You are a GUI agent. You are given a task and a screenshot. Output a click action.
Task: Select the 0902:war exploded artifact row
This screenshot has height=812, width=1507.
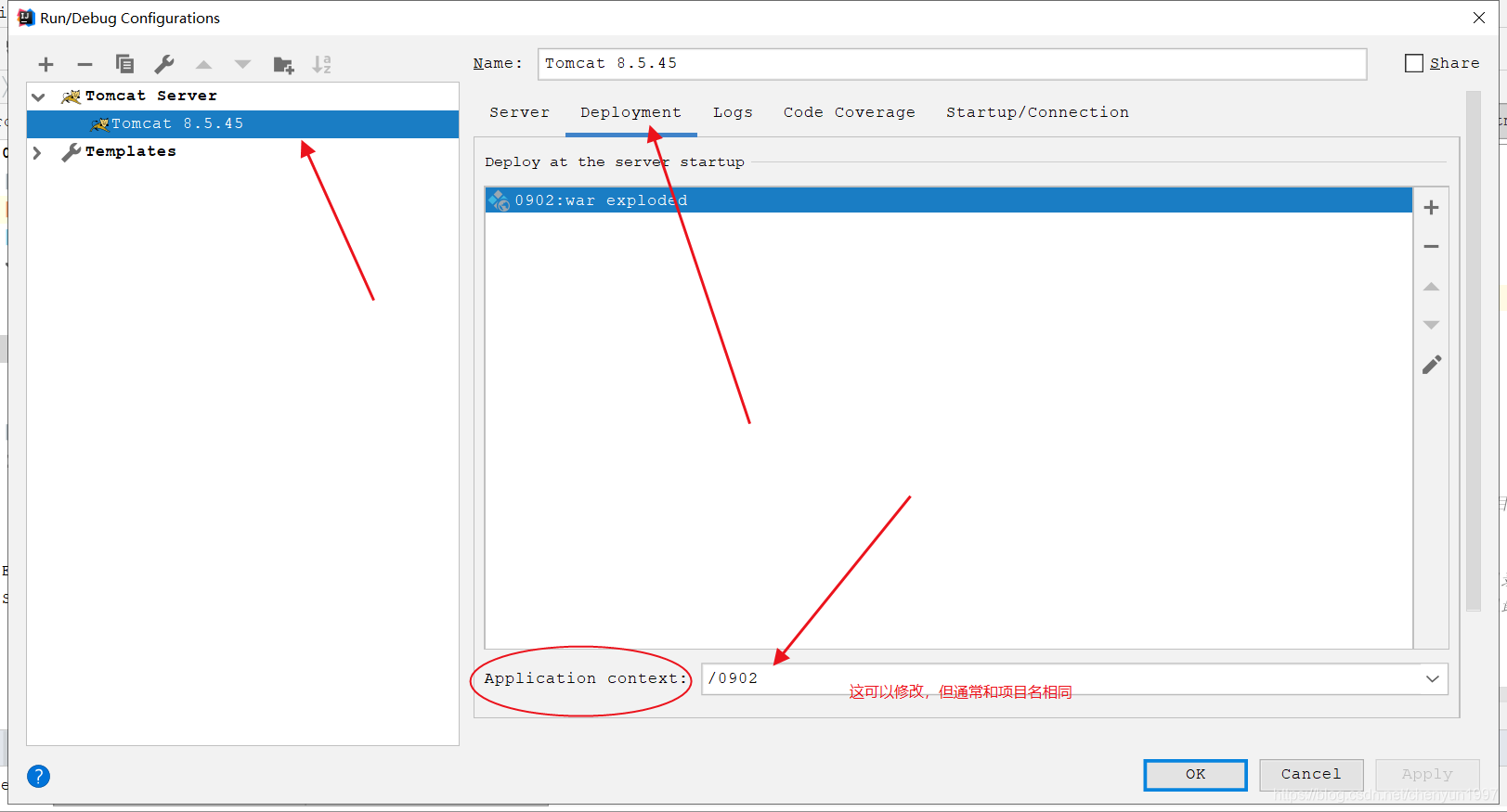pos(948,200)
